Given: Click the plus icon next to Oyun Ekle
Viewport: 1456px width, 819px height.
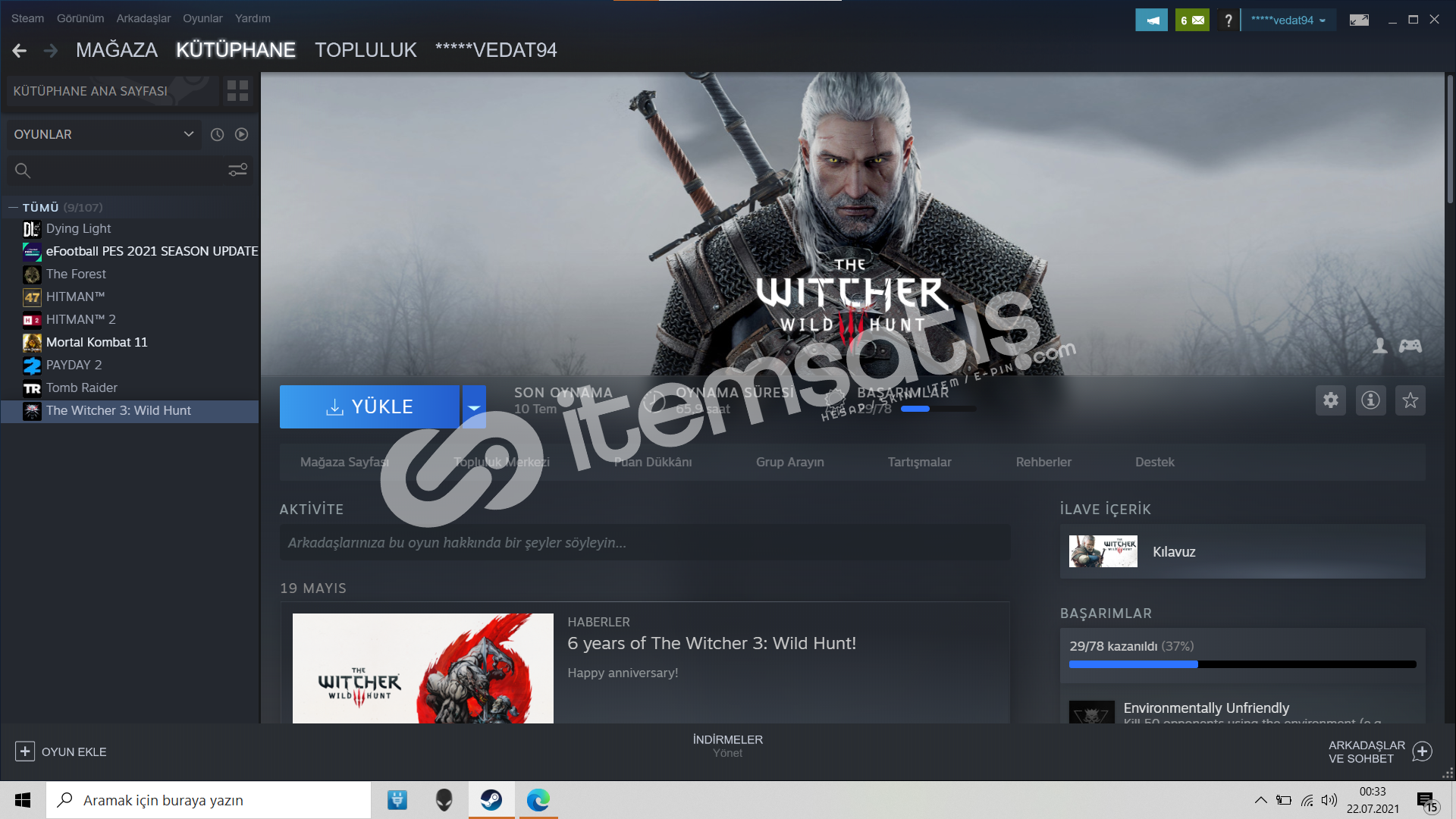Looking at the screenshot, I should tap(24, 752).
